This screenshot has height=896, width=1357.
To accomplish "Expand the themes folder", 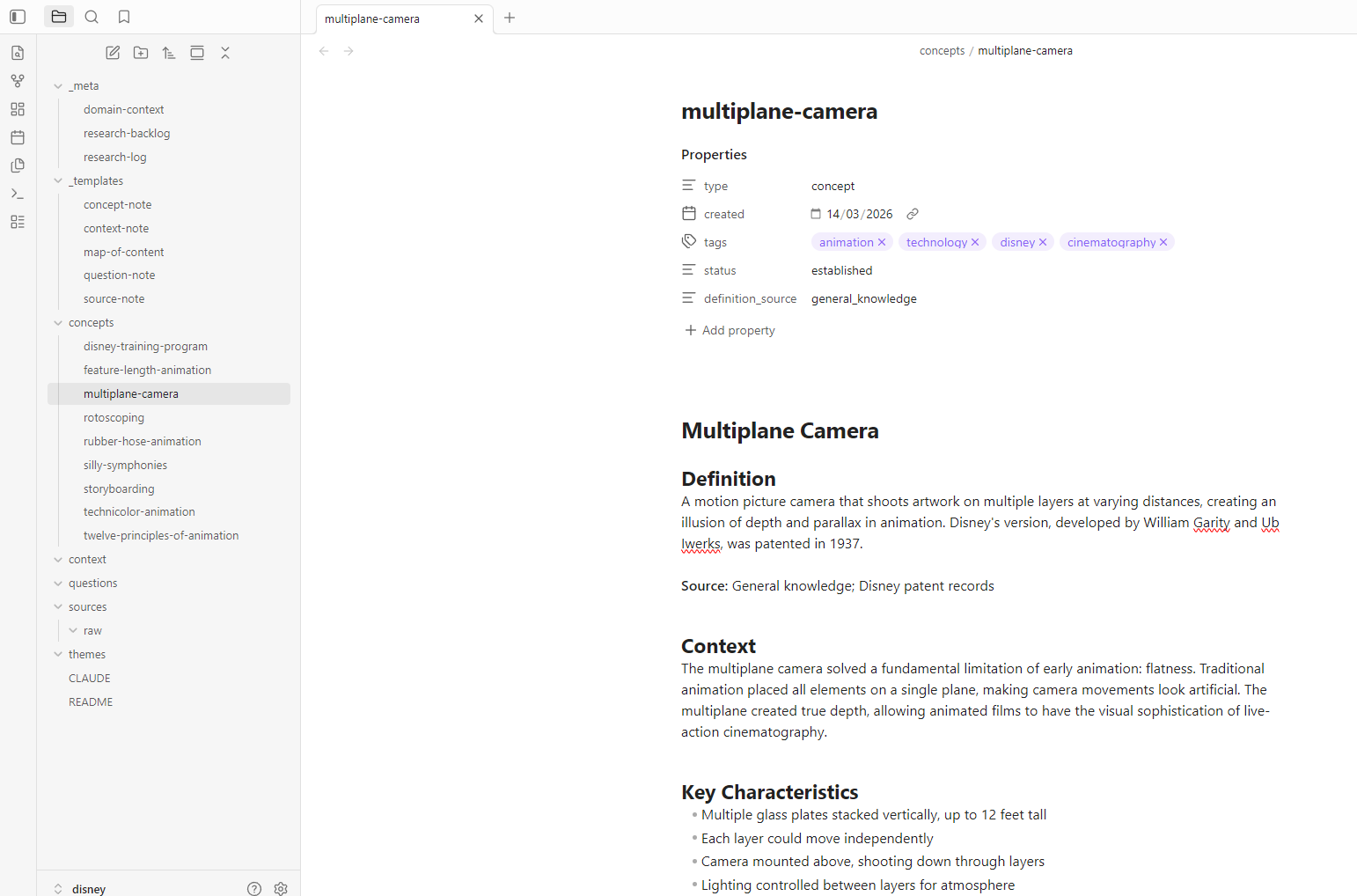I will [56, 654].
